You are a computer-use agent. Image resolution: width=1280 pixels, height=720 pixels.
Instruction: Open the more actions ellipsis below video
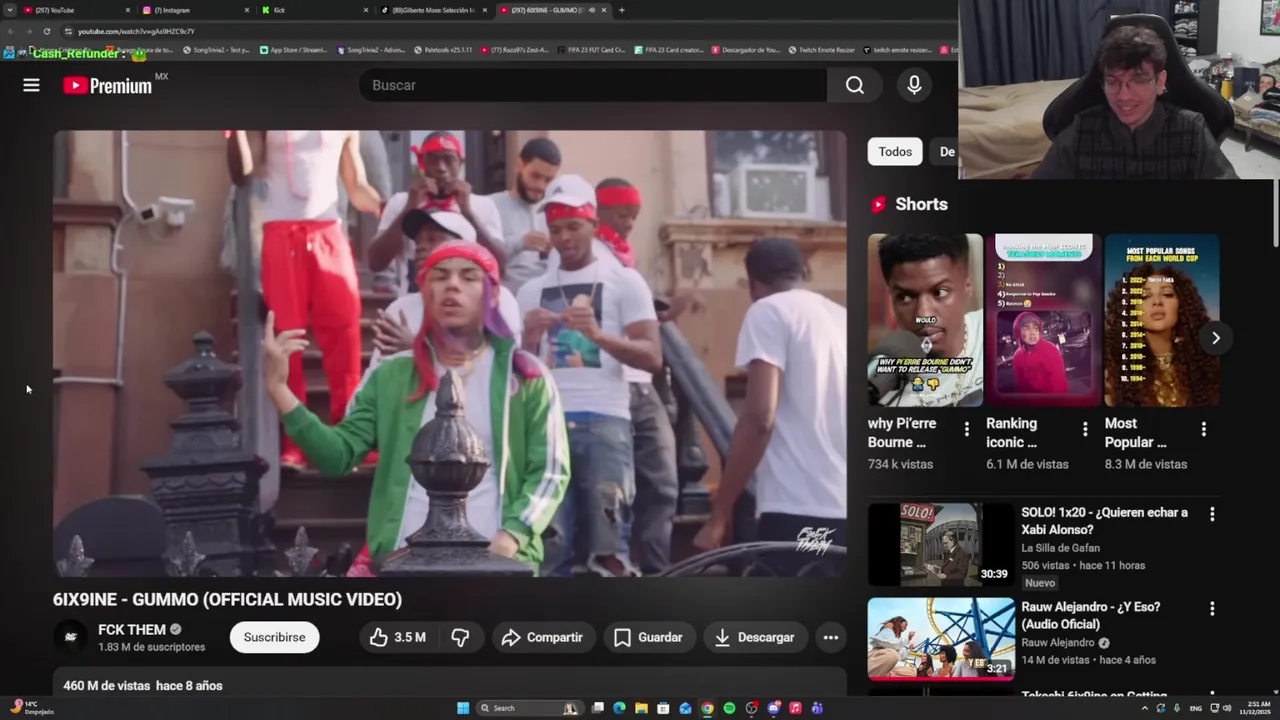830,637
